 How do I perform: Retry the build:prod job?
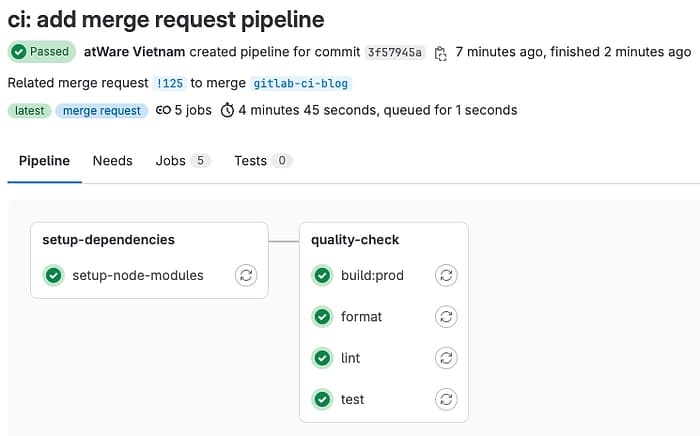pyautogui.click(x=446, y=275)
